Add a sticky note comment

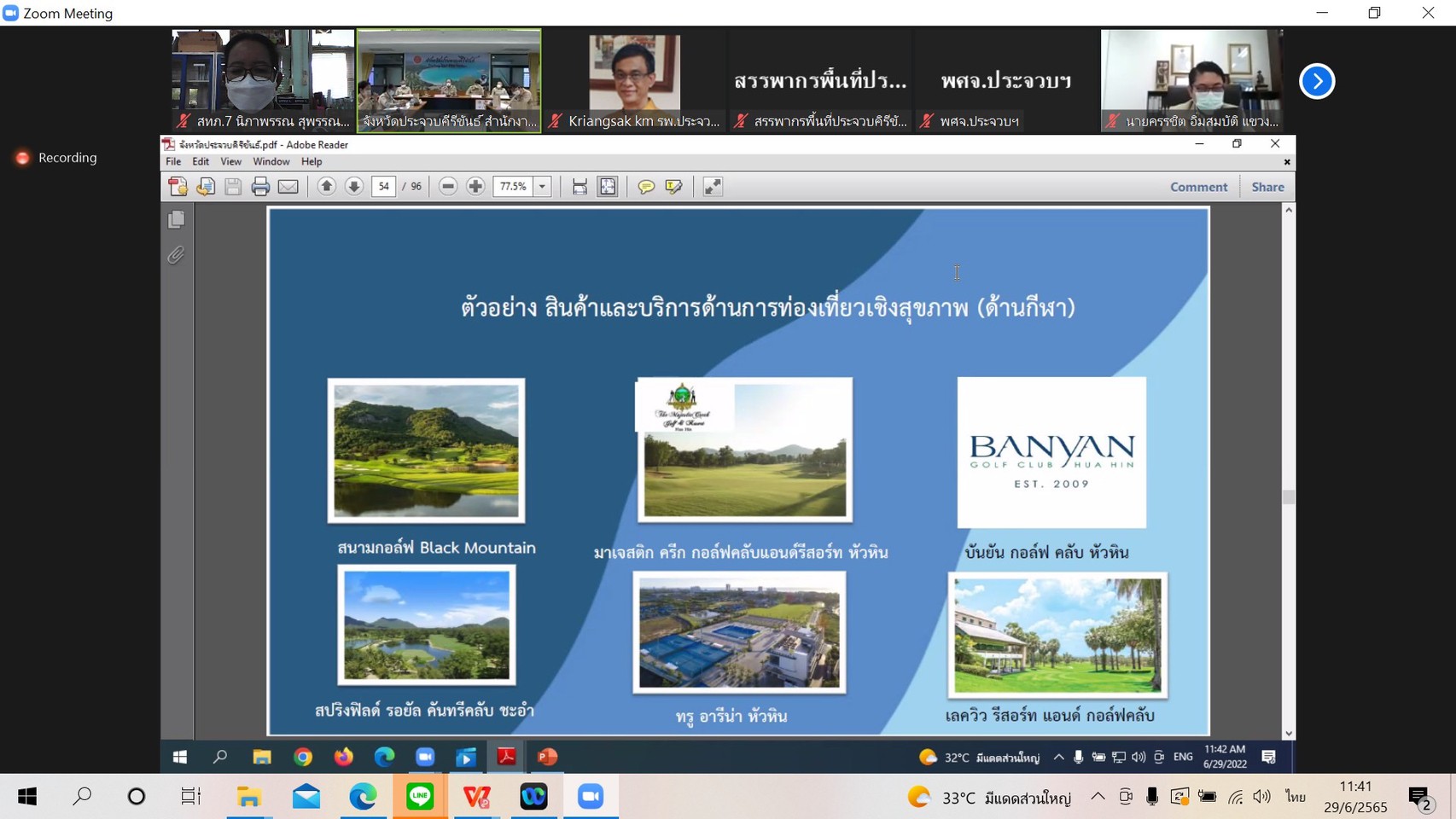click(646, 187)
